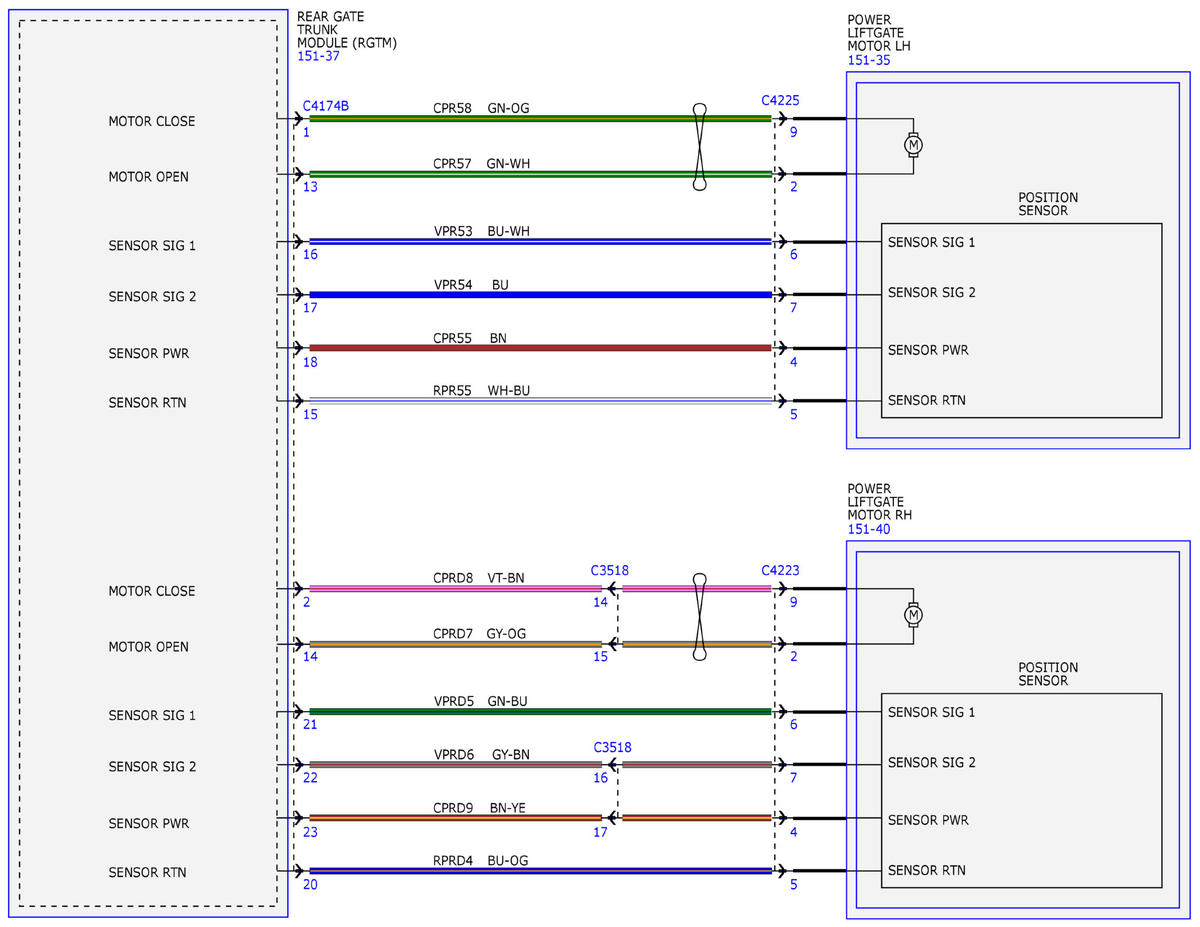Open the 151-35 Motor LH reference link

coord(869,60)
